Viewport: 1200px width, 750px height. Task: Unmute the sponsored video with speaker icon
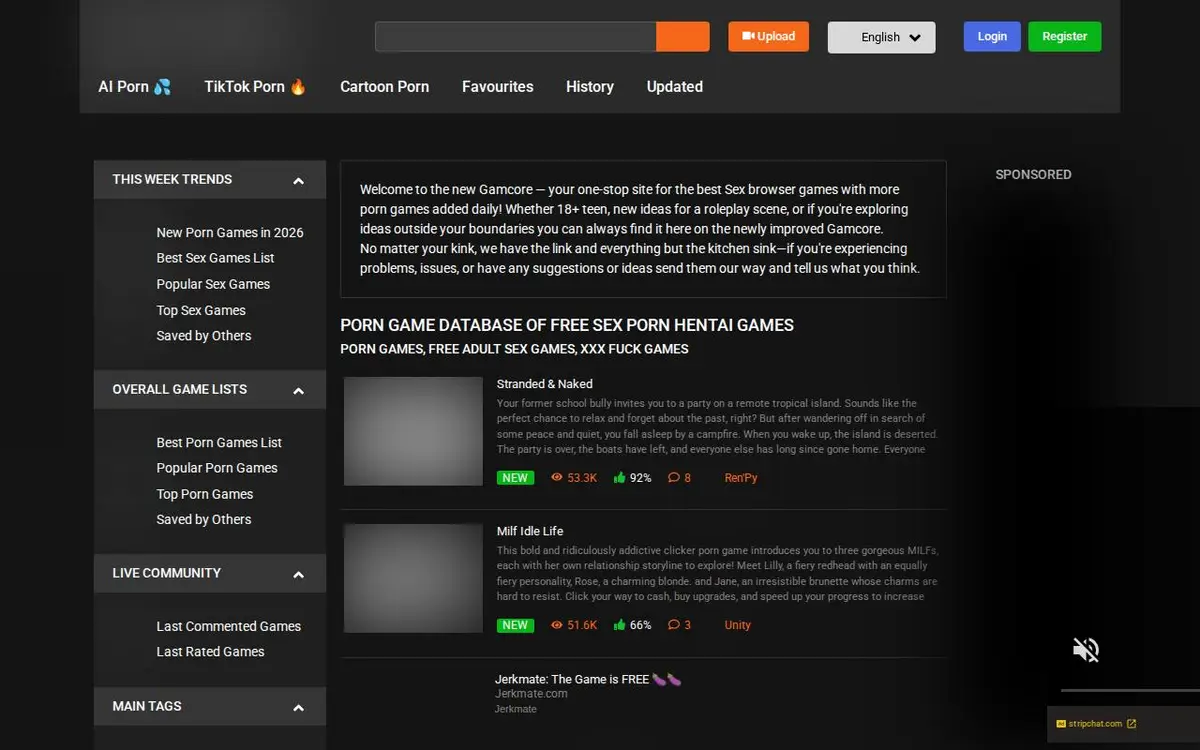[1086, 650]
